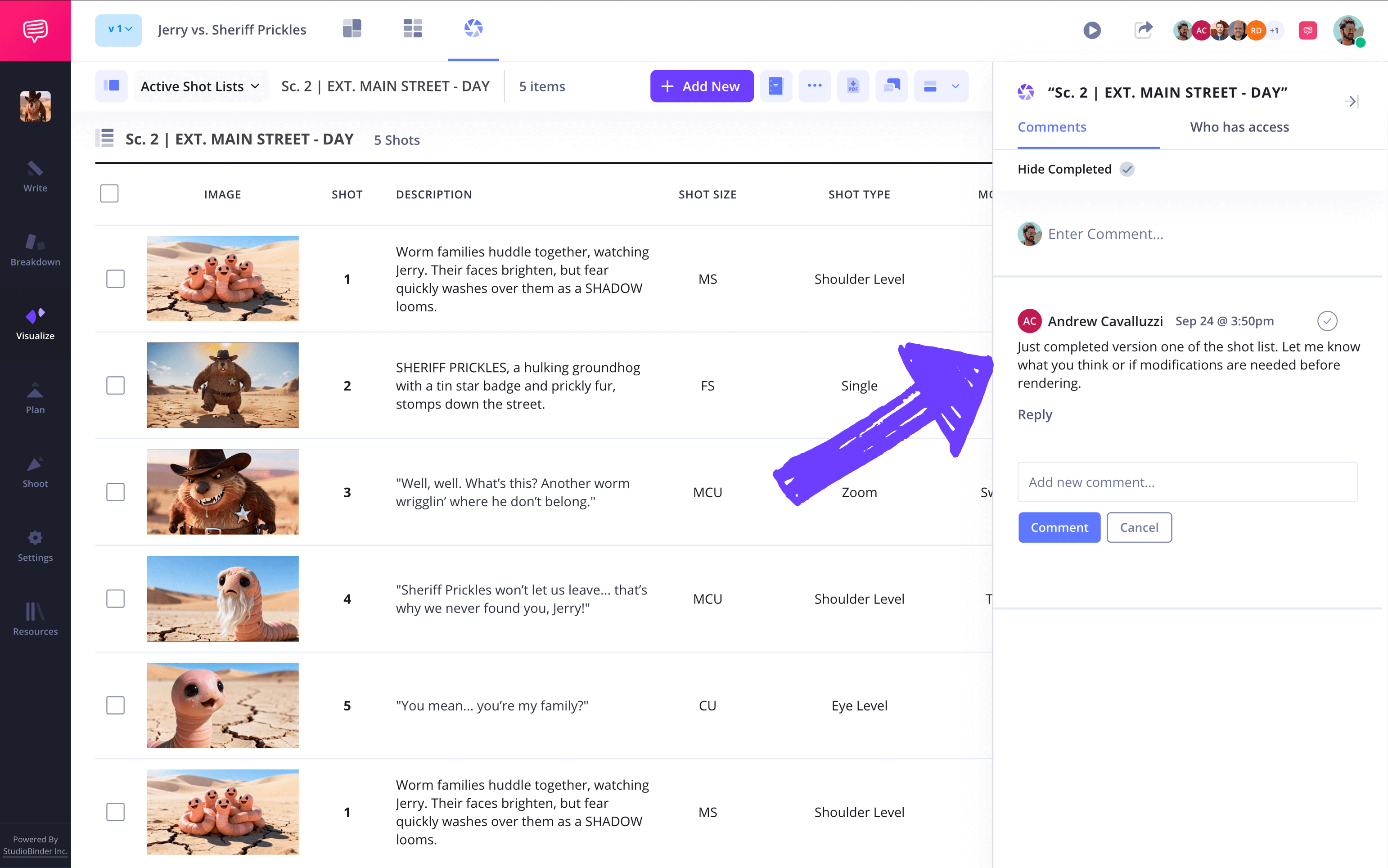Open the storyboard layout view icon
Screen dimensions: 1388x868
pyautogui.click(x=352, y=29)
